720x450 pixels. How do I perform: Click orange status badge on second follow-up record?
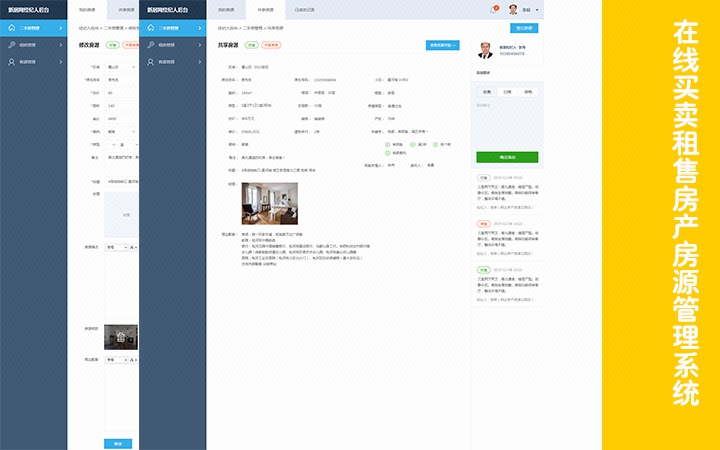pos(483,224)
